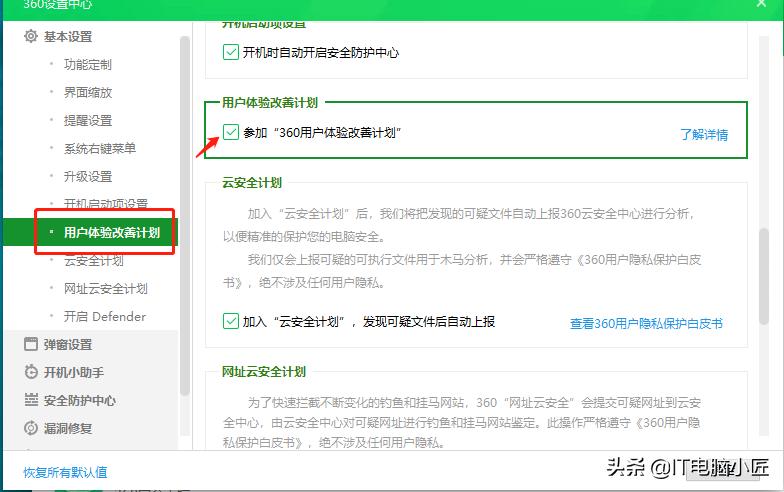Open 漏洞修复 category
784x492 pixels.
[68, 428]
